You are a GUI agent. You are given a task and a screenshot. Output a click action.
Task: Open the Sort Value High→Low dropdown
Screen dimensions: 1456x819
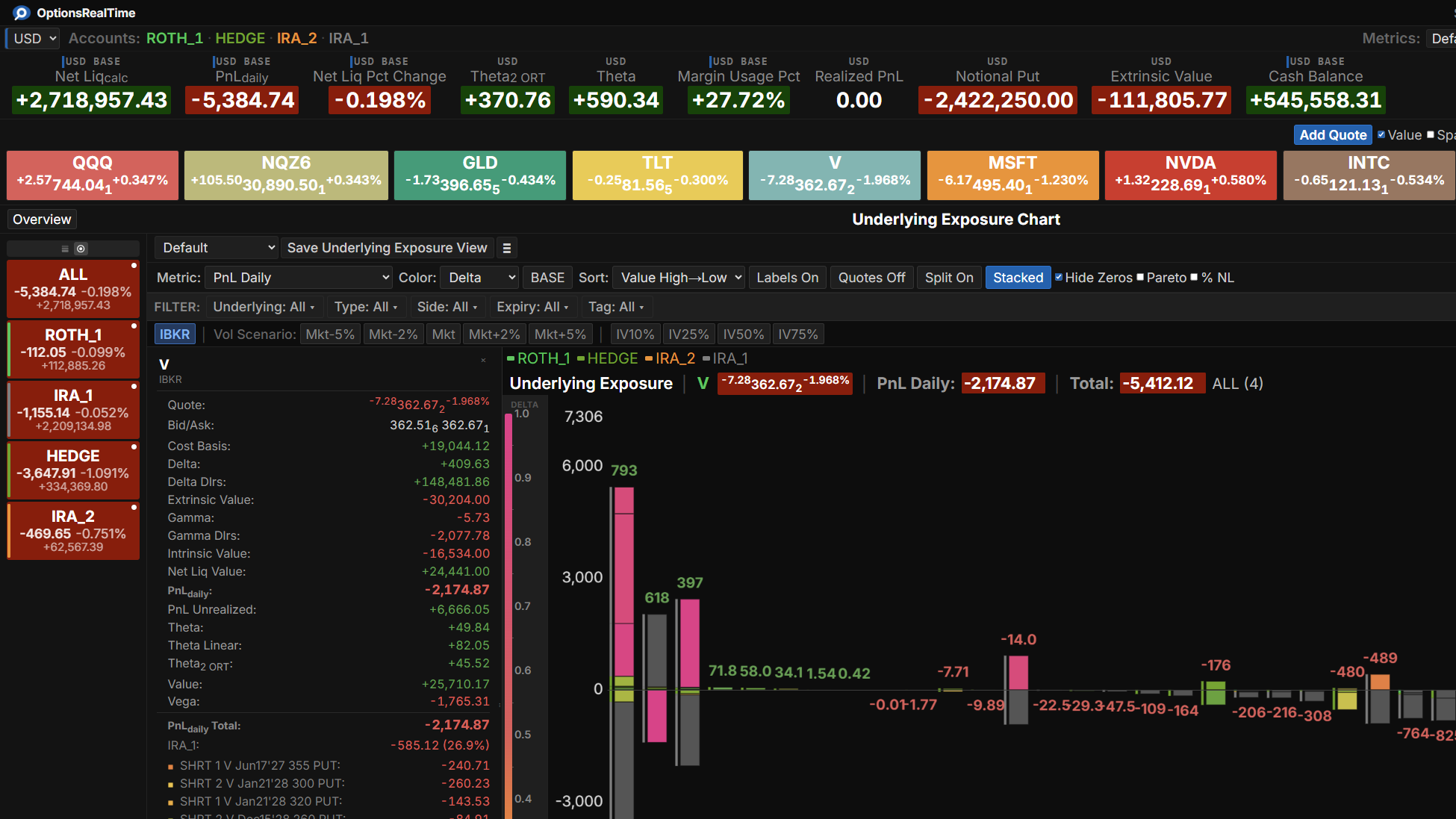pyautogui.click(x=679, y=278)
